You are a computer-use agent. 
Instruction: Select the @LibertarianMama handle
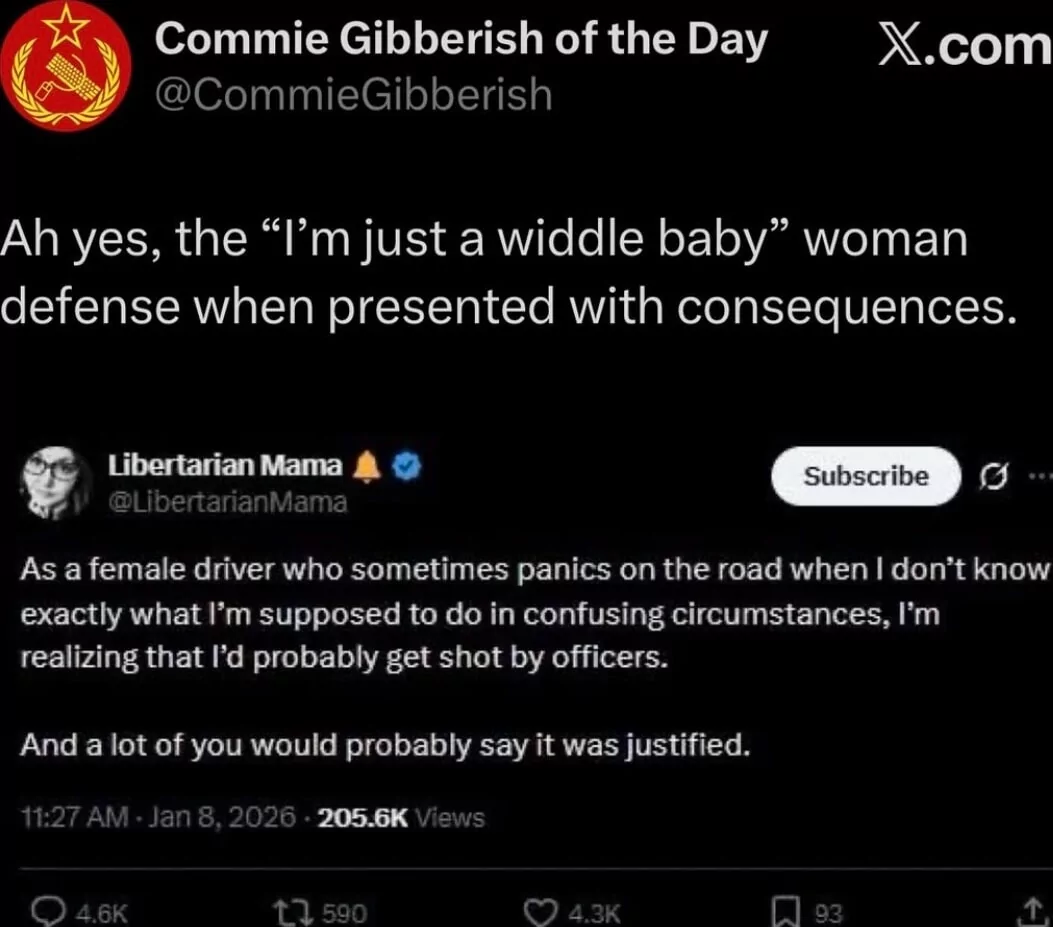click(227, 502)
